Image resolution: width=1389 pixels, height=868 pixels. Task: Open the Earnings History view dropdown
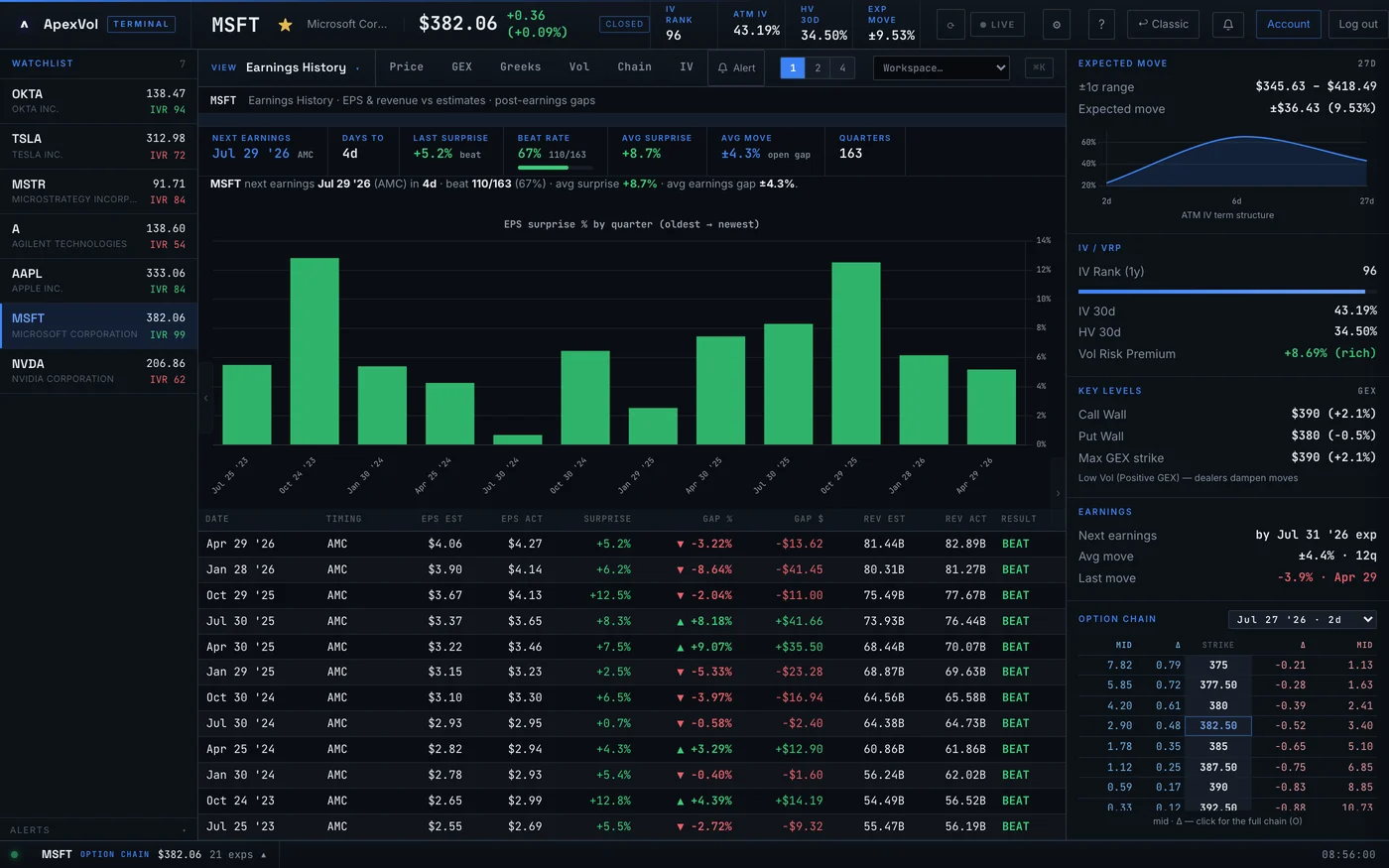point(286,67)
